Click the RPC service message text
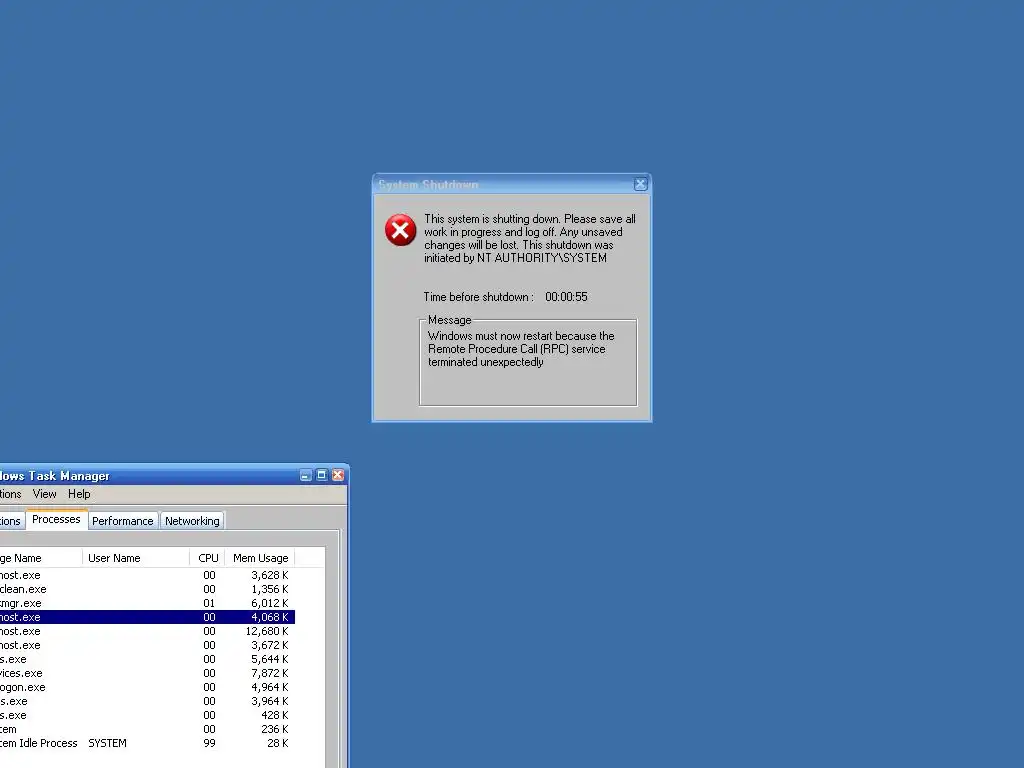1024x768 pixels. click(521, 349)
